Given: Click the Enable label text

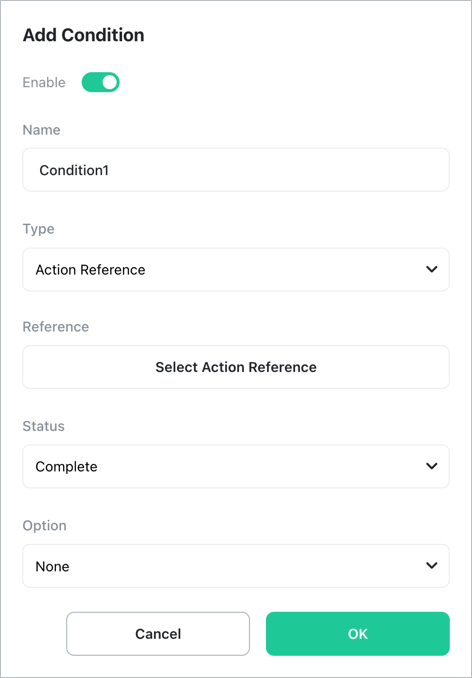Looking at the screenshot, I should (44, 82).
